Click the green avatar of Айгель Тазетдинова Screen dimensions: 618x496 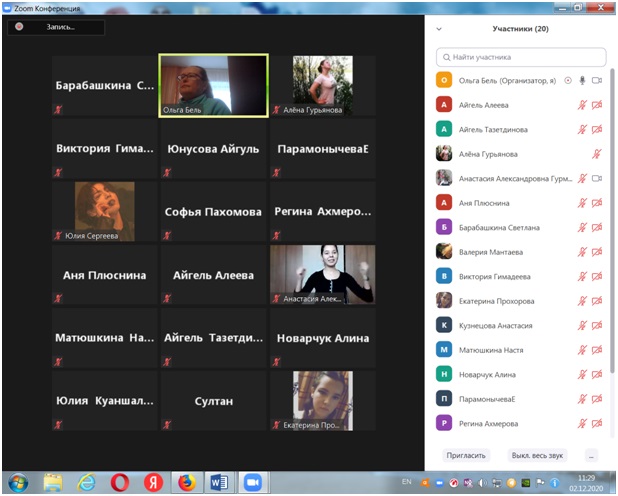(444, 129)
